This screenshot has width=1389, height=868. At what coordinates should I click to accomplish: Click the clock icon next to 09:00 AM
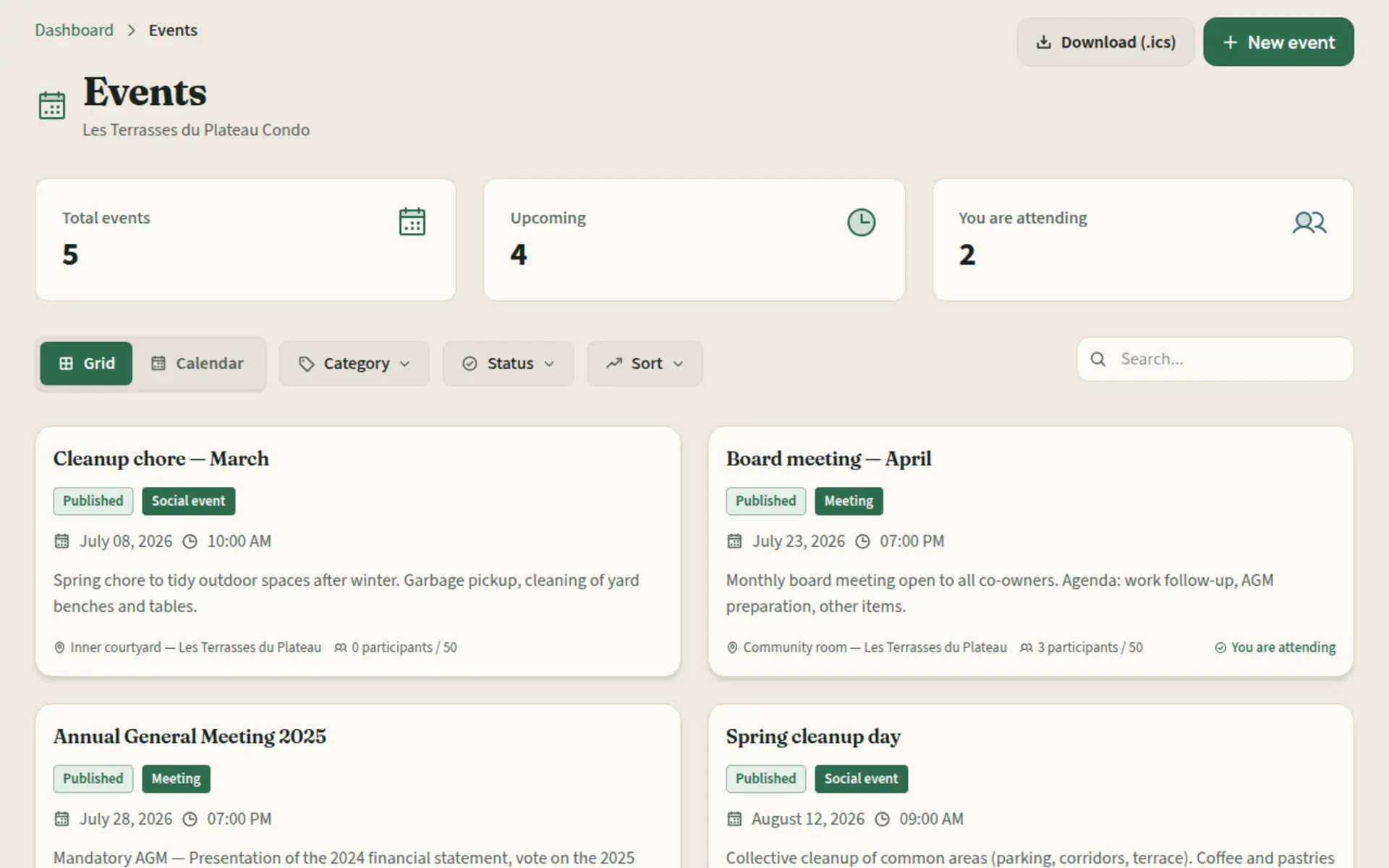click(x=882, y=819)
